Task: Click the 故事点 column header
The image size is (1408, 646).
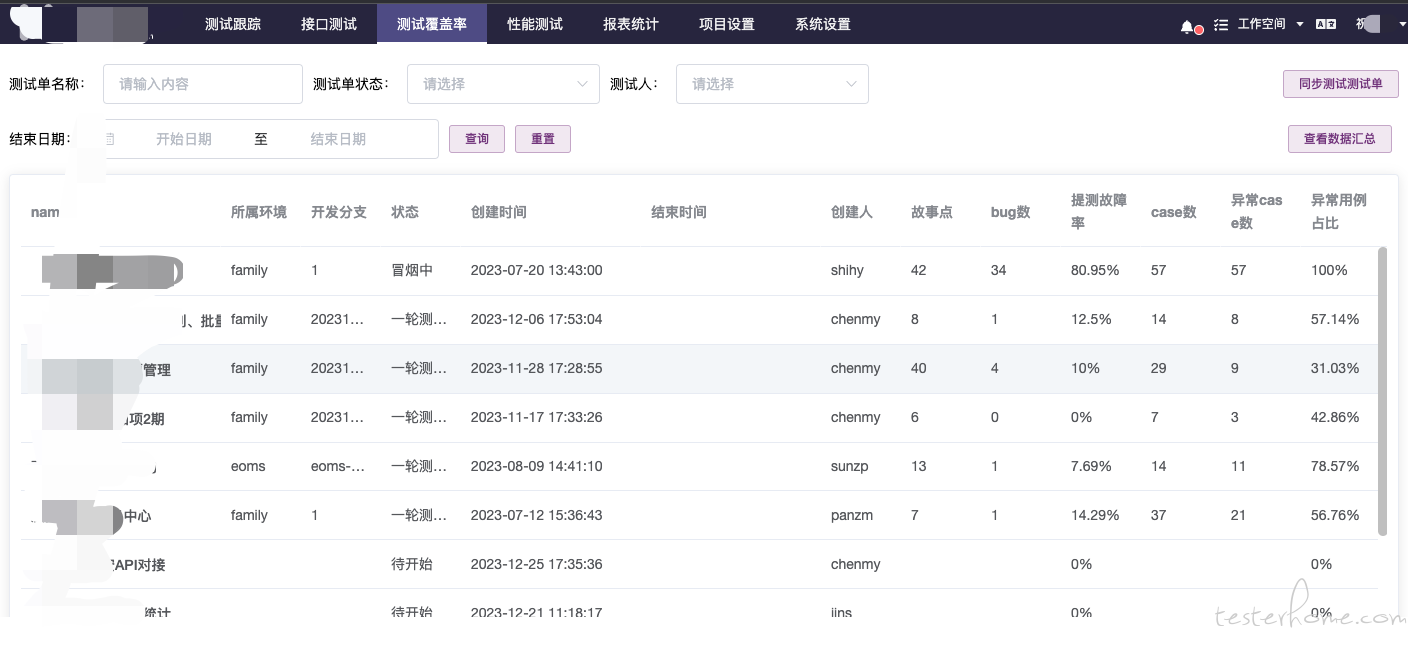Action: click(932, 212)
